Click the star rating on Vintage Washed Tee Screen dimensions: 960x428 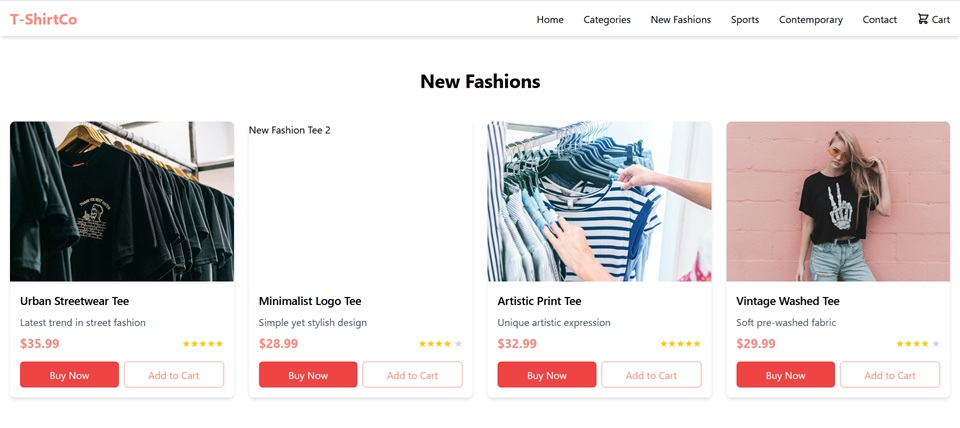pyautogui.click(x=918, y=344)
